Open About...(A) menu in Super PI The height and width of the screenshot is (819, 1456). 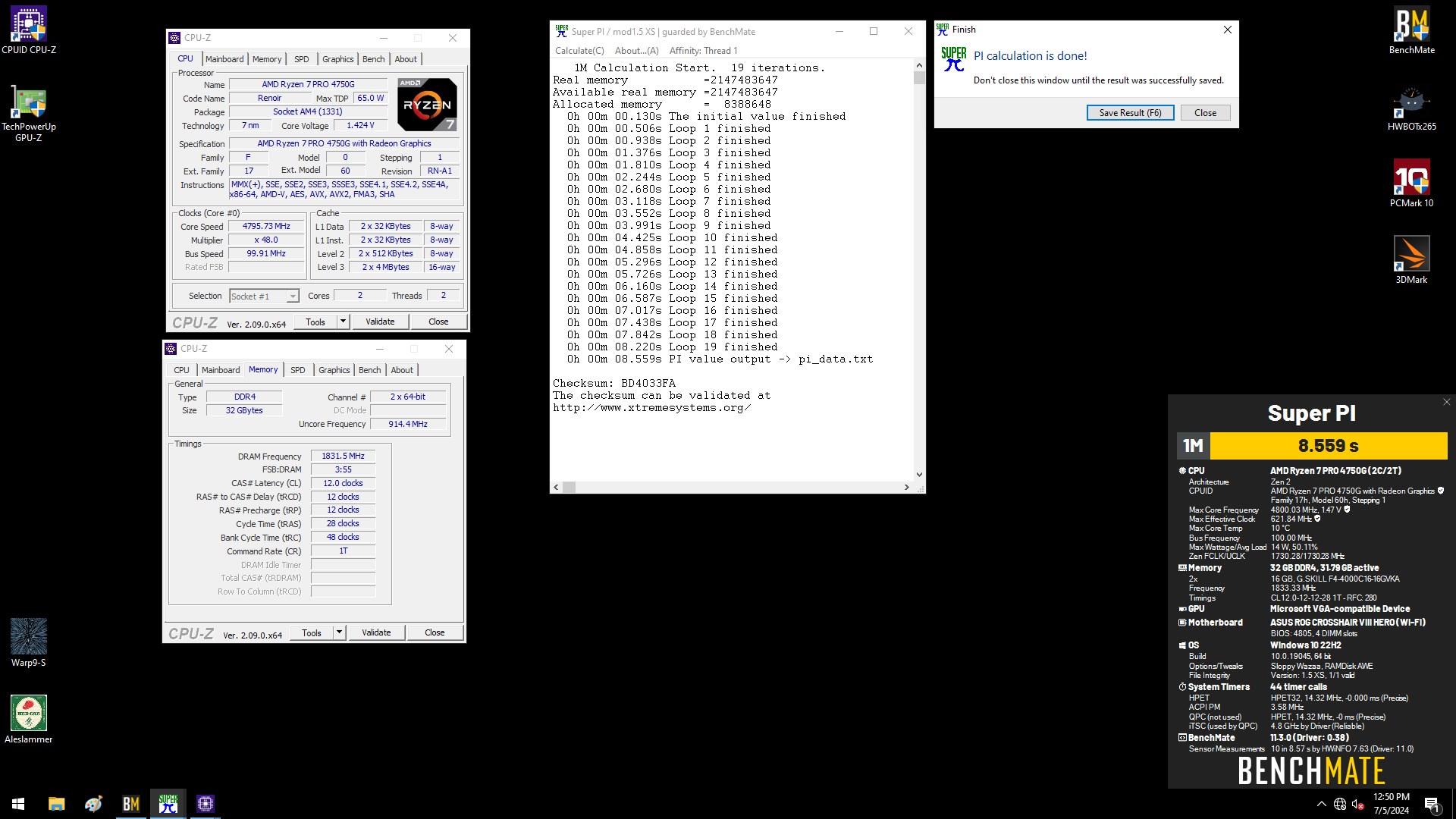[x=636, y=51]
